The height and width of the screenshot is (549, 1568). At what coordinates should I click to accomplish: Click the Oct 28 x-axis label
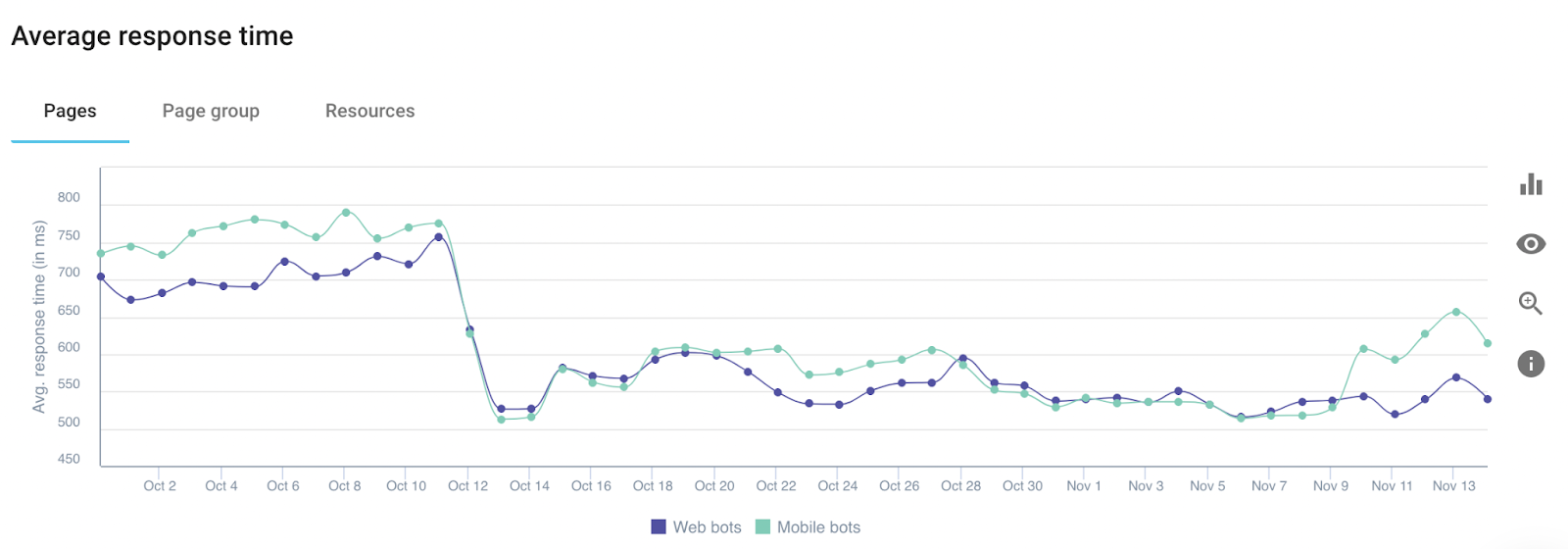point(960,486)
